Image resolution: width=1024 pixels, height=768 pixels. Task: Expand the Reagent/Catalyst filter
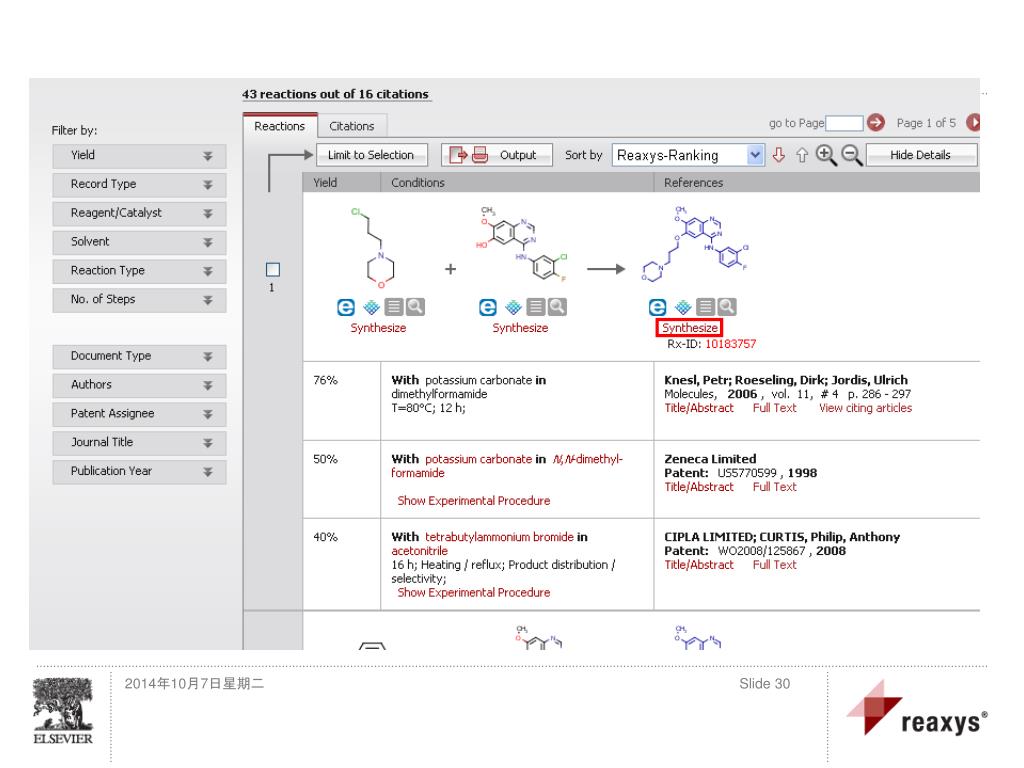pyautogui.click(x=139, y=213)
